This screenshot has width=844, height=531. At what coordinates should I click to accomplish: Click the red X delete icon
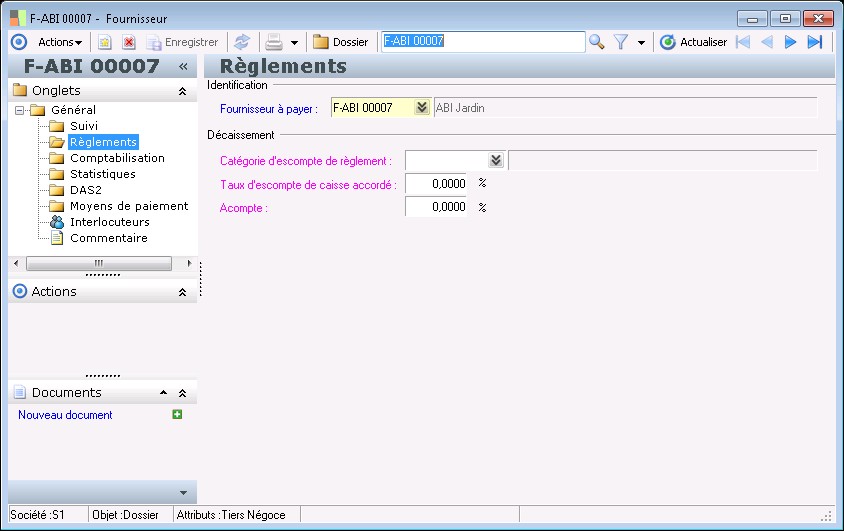click(129, 42)
